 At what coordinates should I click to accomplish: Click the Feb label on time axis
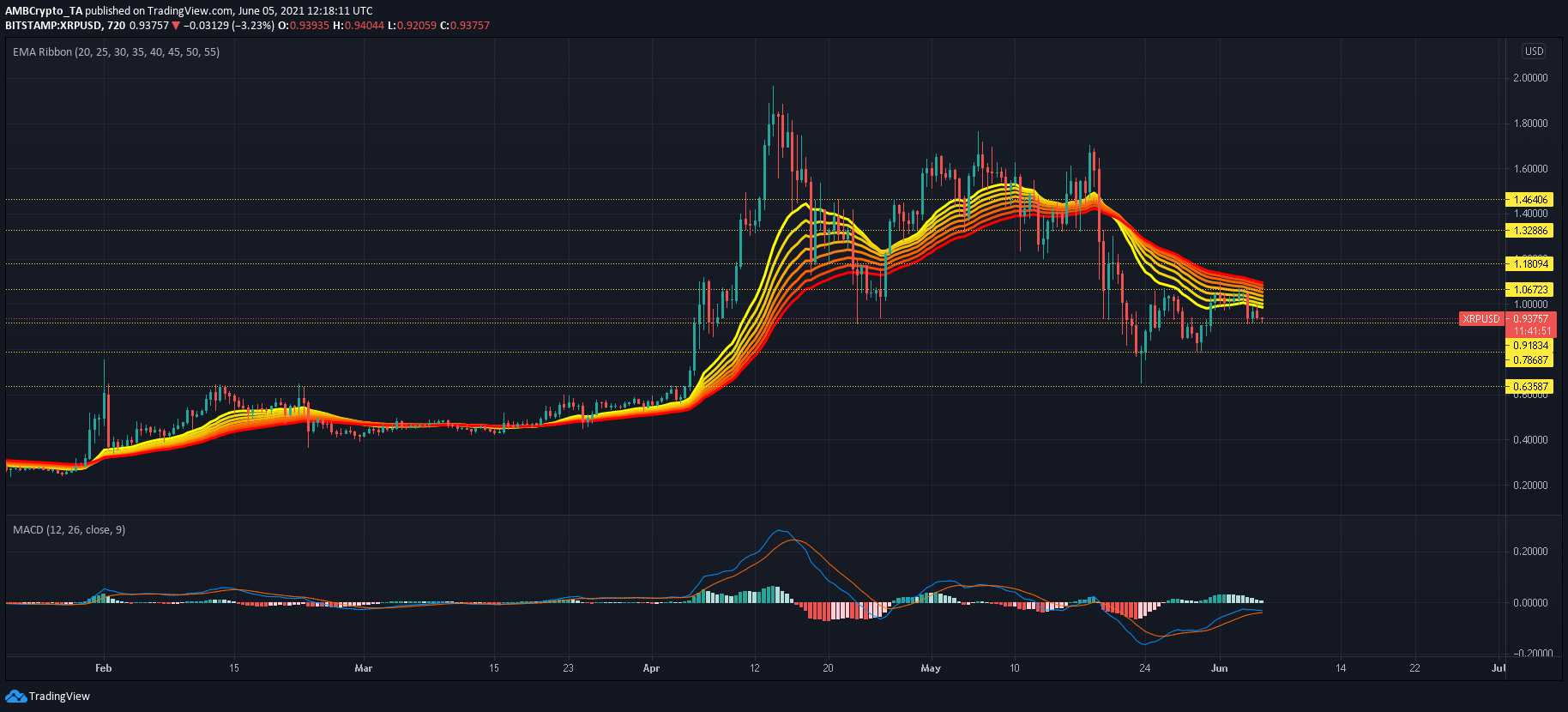[103, 667]
